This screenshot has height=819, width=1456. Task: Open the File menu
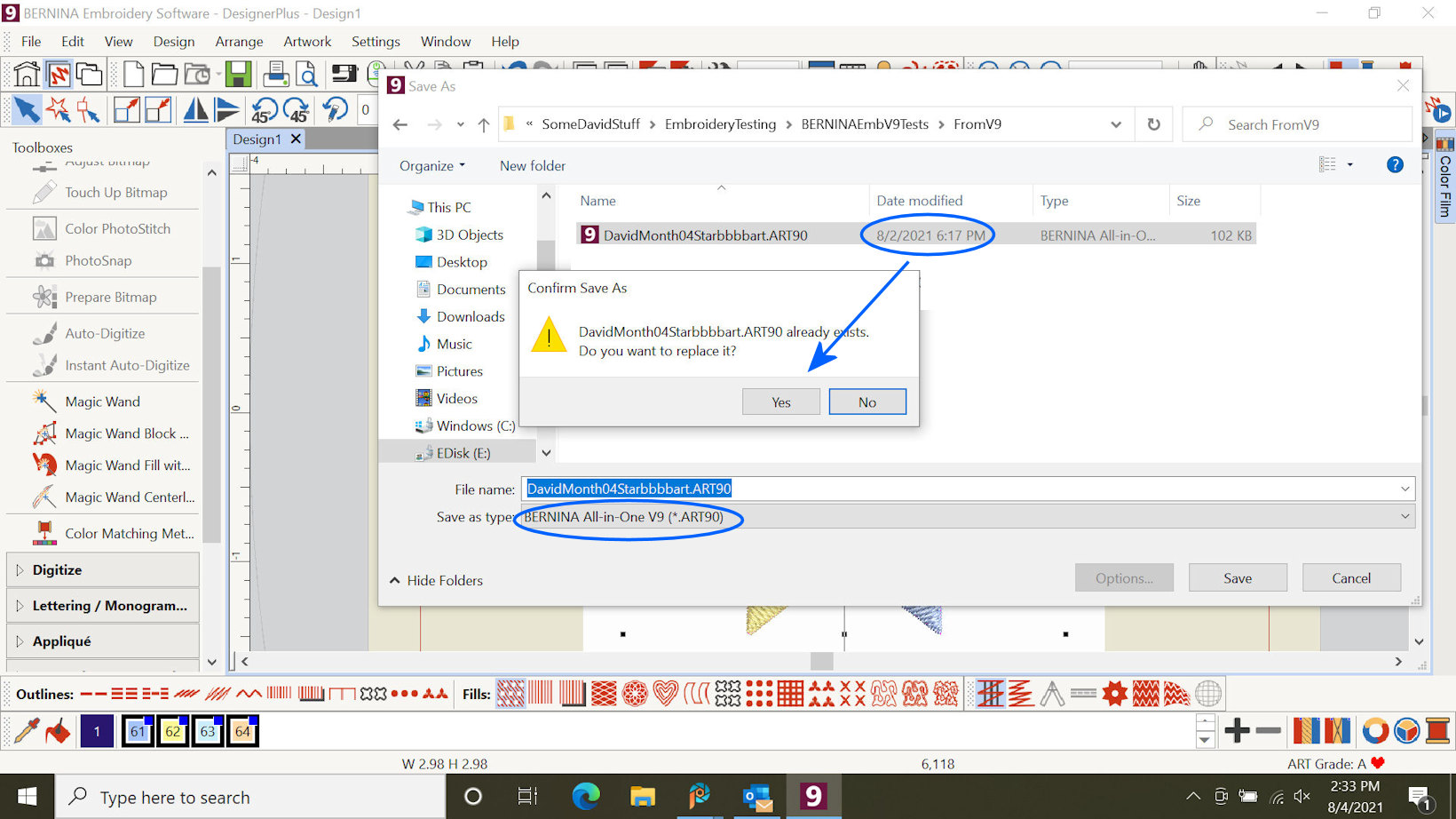coord(31,42)
